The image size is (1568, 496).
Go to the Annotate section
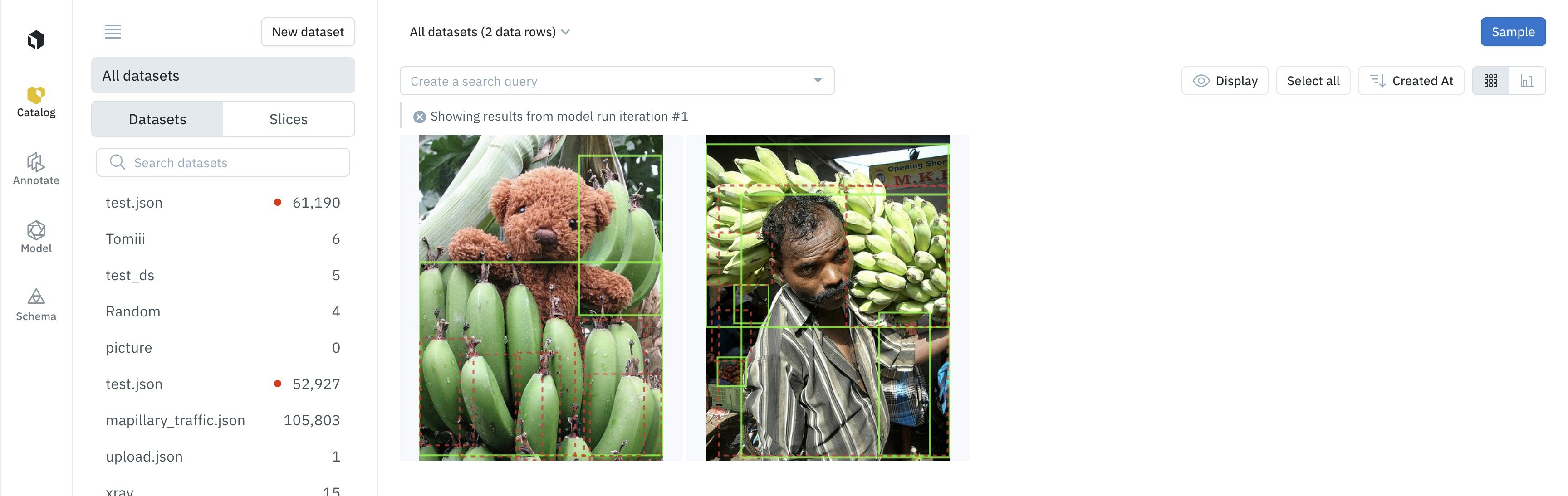coord(36,169)
